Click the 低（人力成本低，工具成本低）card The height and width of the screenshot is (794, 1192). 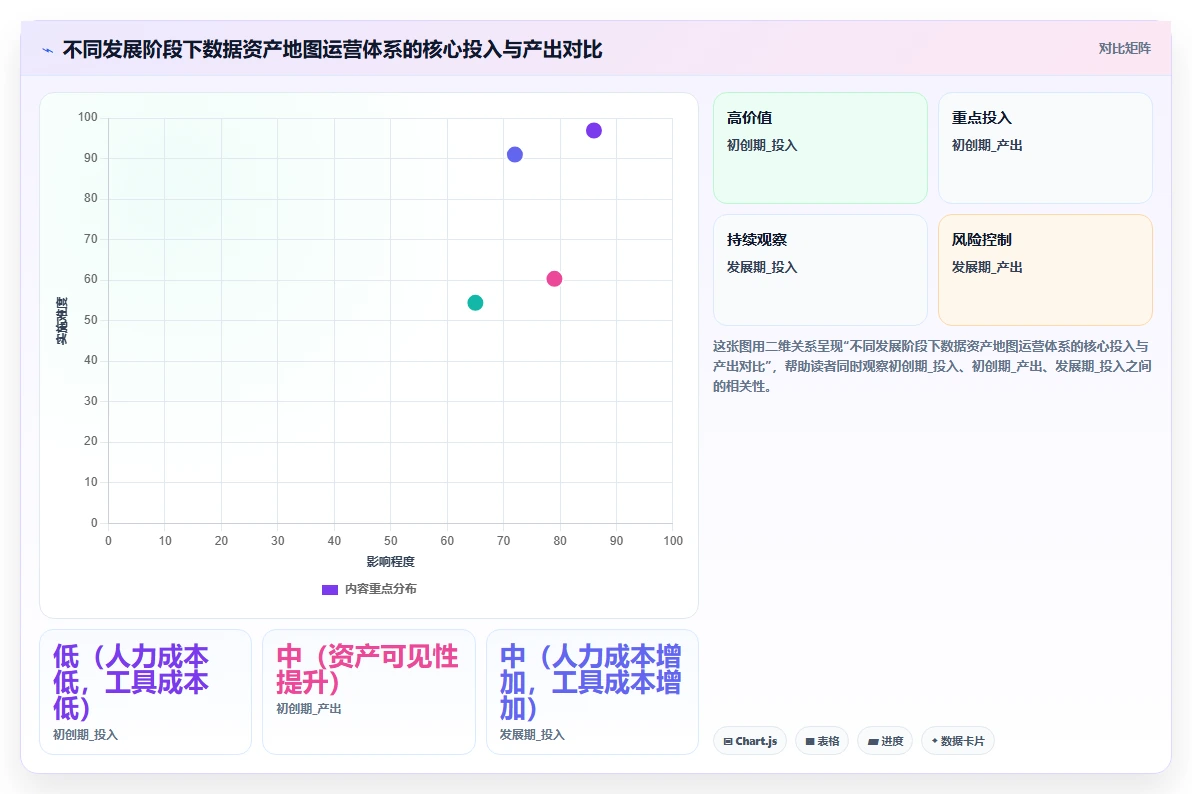tap(145, 692)
